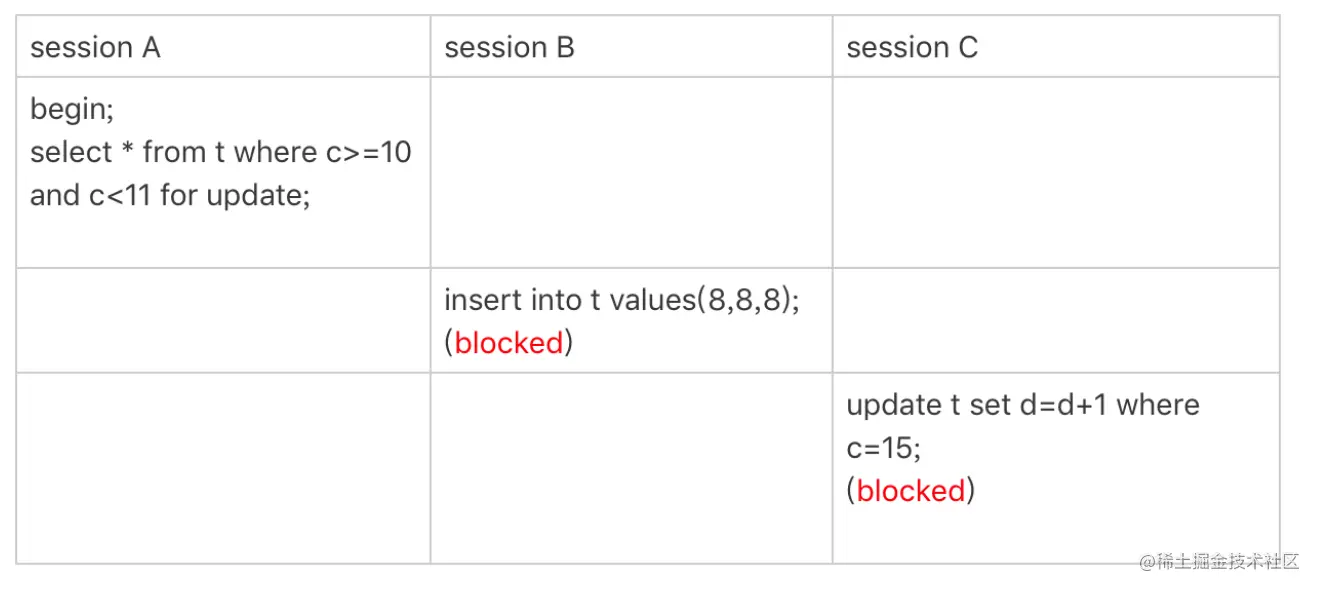Click the "@" symbol in the watermark
Image resolution: width=1318 pixels, height=590 pixels.
point(1147,561)
